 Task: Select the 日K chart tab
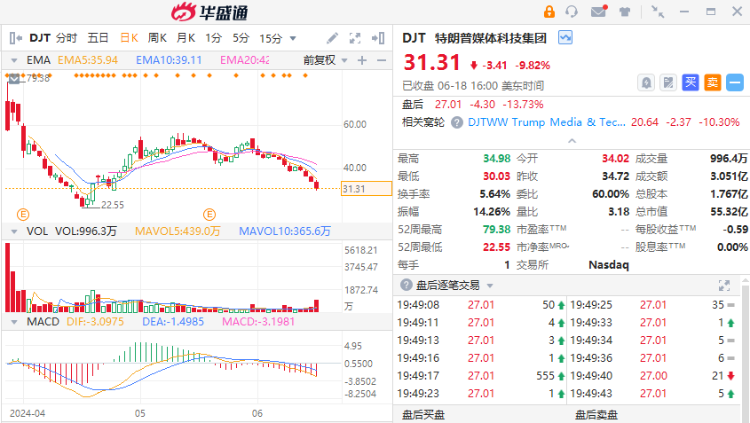click(x=129, y=38)
